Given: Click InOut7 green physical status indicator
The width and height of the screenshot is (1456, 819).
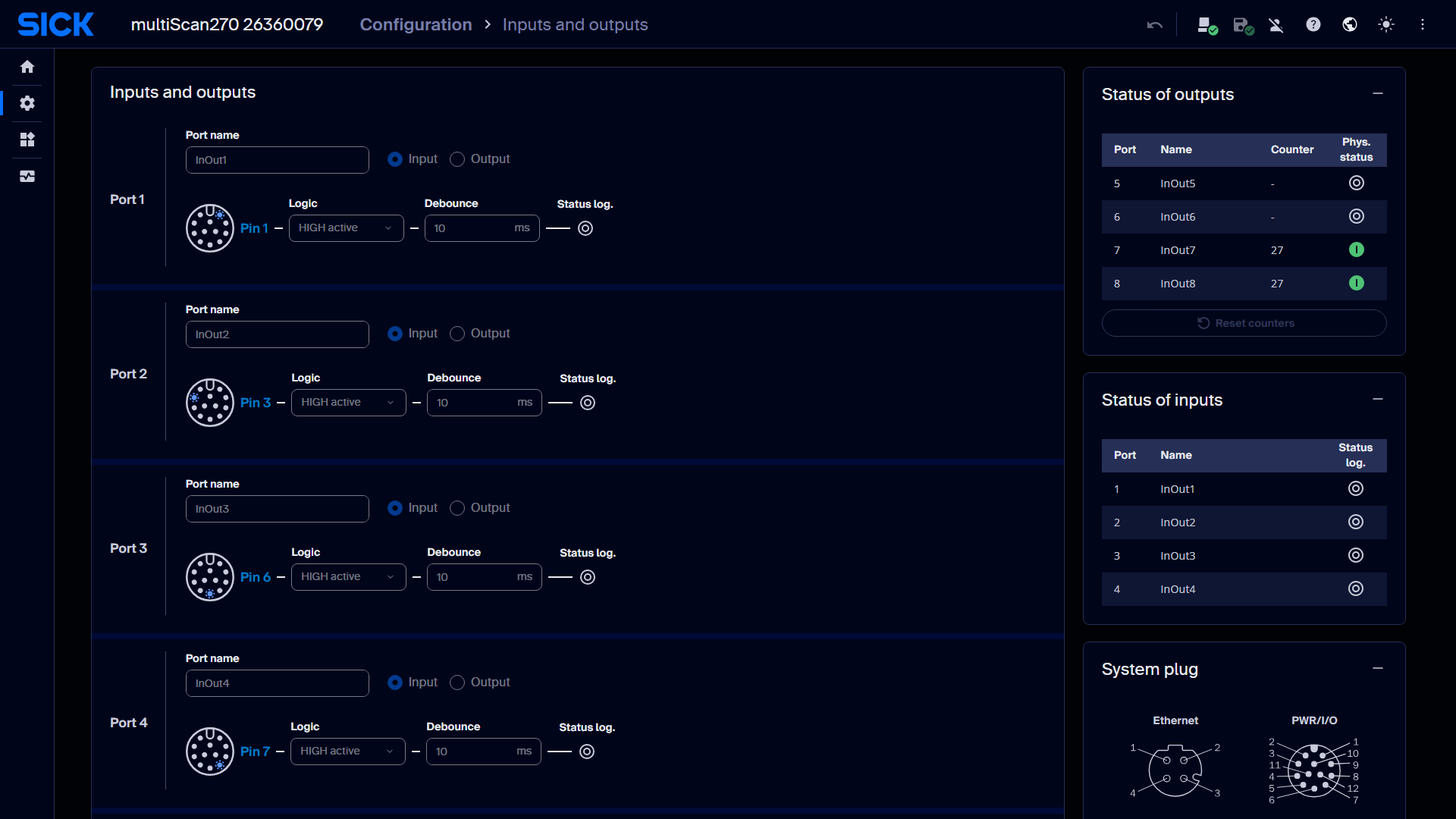Looking at the screenshot, I should pos(1357,249).
